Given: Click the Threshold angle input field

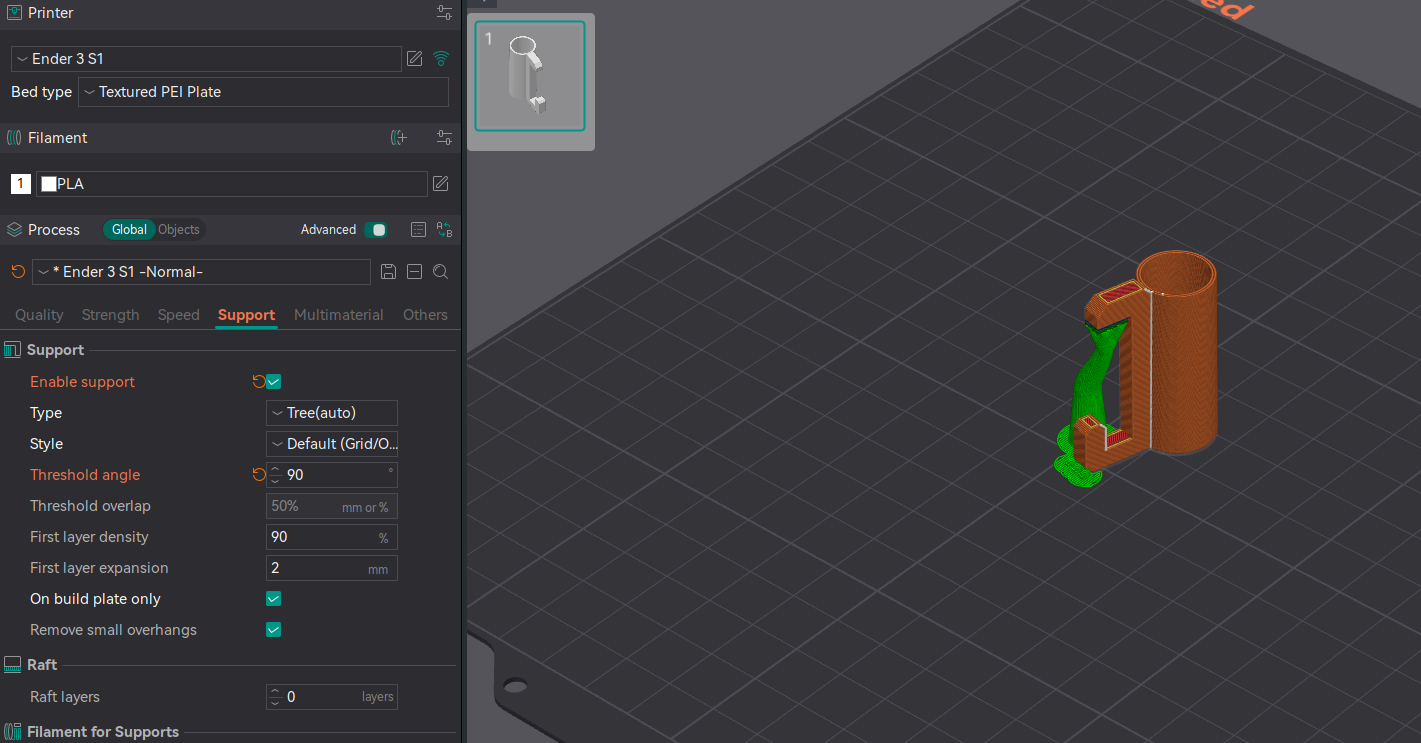Looking at the screenshot, I should [x=332, y=475].
